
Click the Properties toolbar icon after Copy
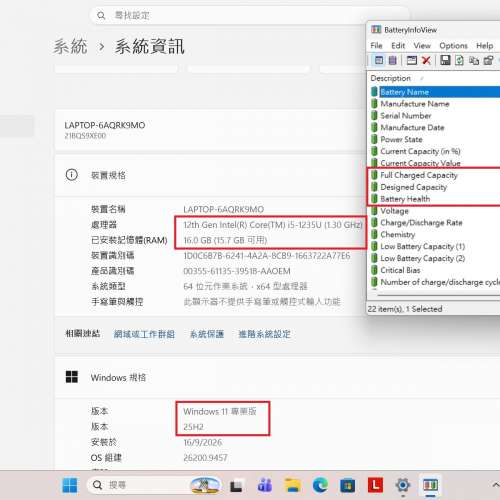click(x=488, y=60)
